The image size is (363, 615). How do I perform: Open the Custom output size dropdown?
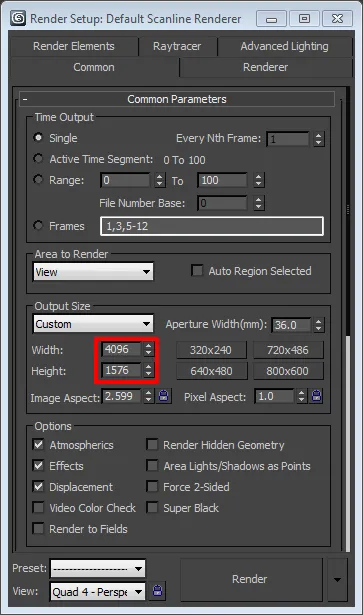coord(93,324)
